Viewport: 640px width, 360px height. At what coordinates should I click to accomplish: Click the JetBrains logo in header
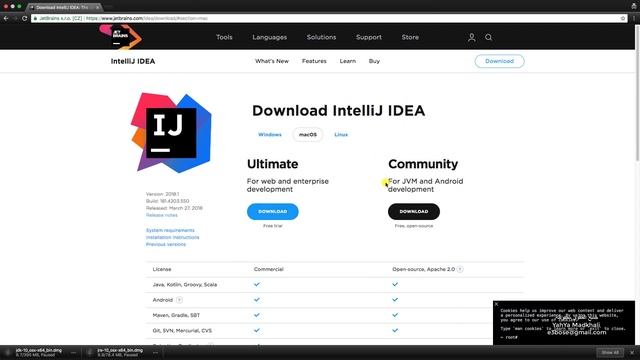coord(120,37)
